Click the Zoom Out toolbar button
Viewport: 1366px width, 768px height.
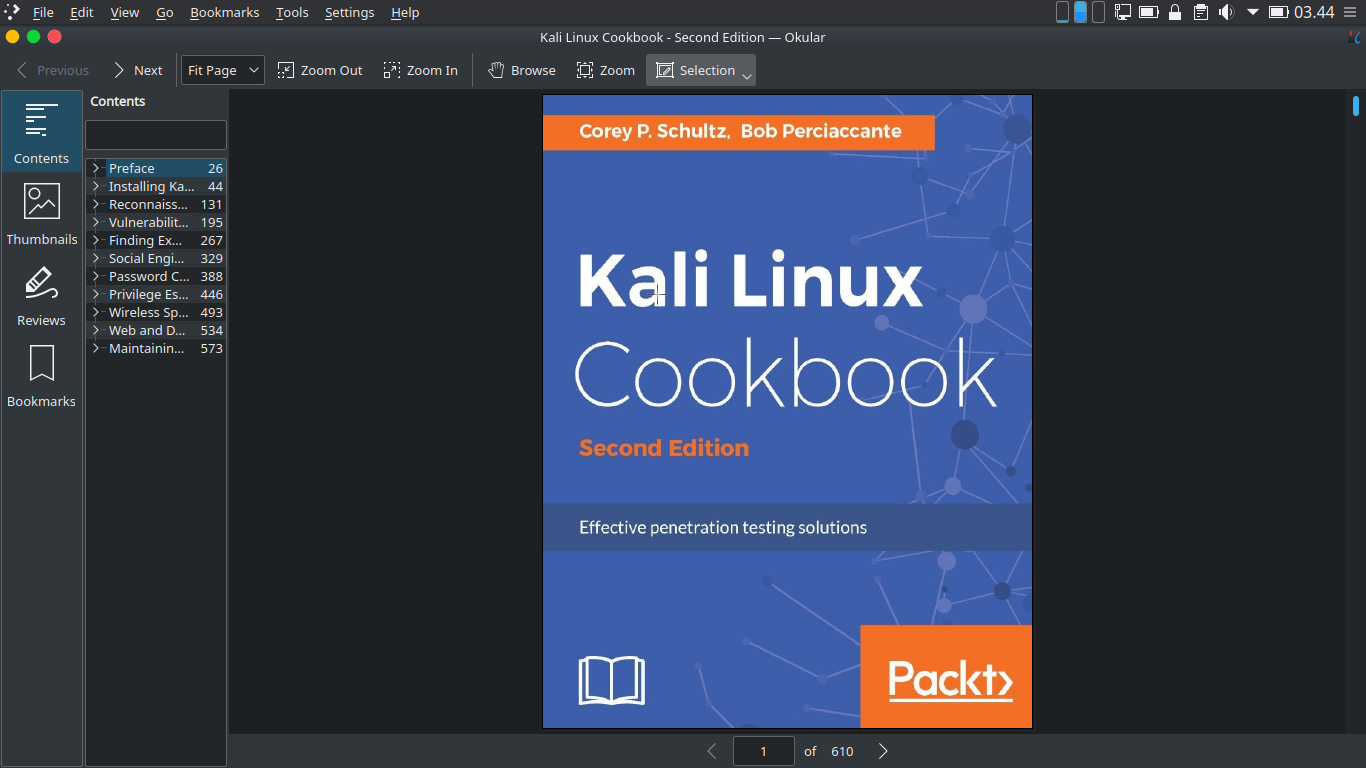320,70
